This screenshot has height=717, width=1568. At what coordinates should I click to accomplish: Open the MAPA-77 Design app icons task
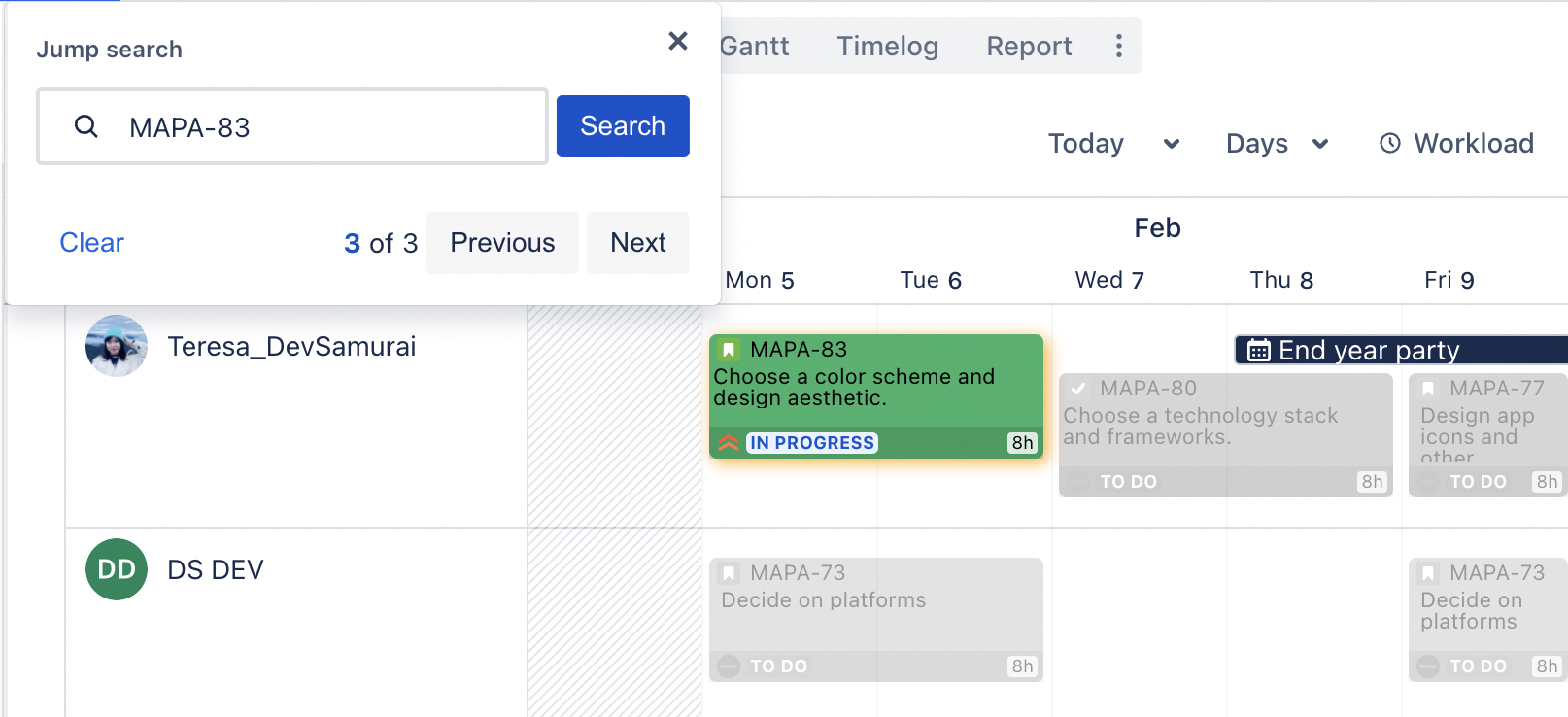coord(1488,435)
